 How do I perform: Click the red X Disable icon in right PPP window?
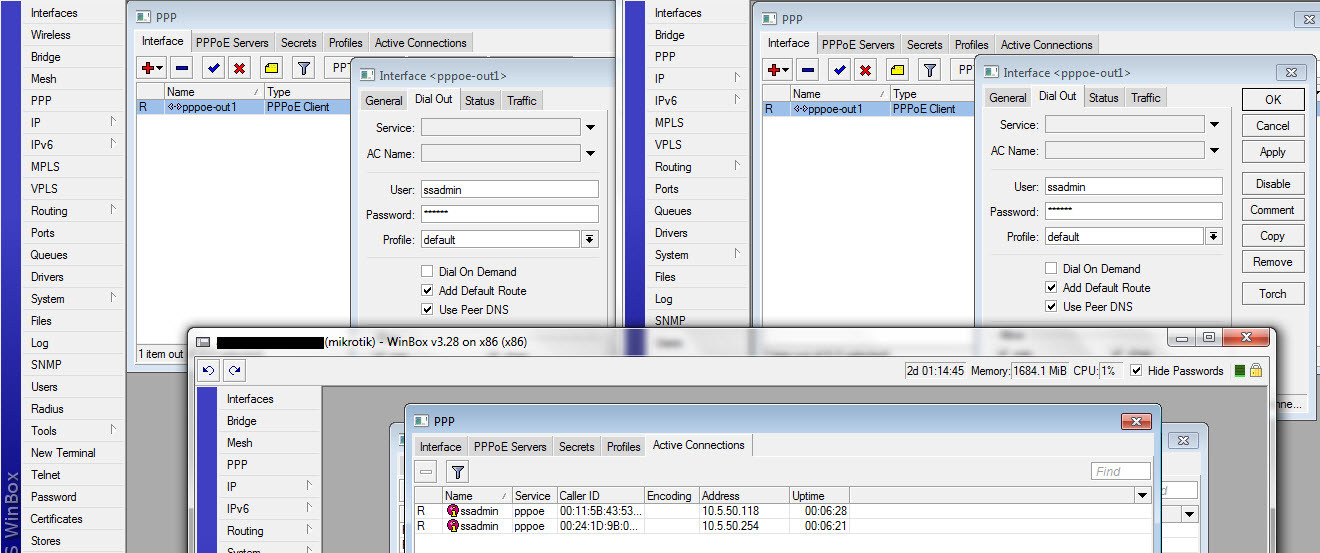click(865, 70)
